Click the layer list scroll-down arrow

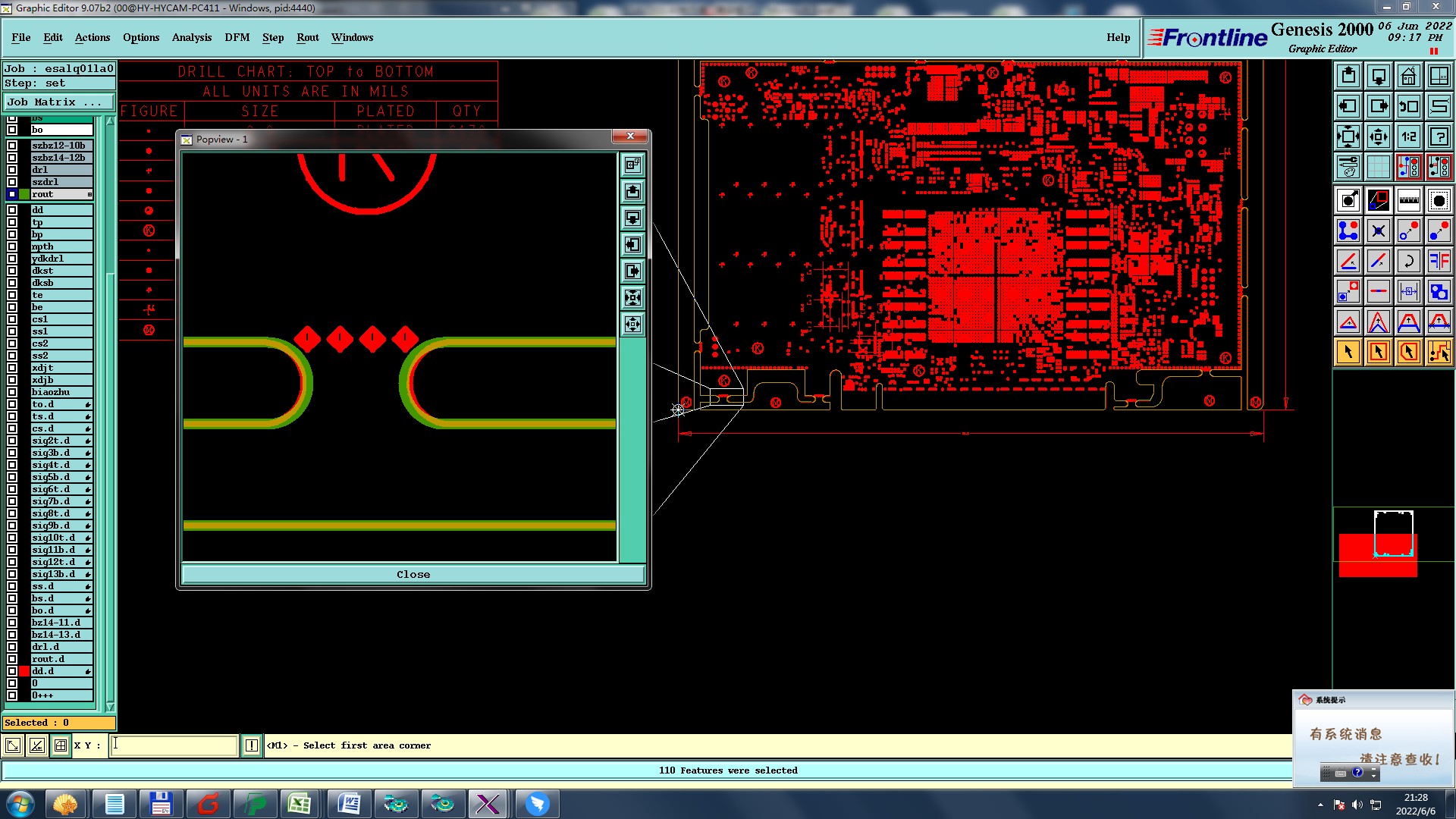click(x=110, y=707)
